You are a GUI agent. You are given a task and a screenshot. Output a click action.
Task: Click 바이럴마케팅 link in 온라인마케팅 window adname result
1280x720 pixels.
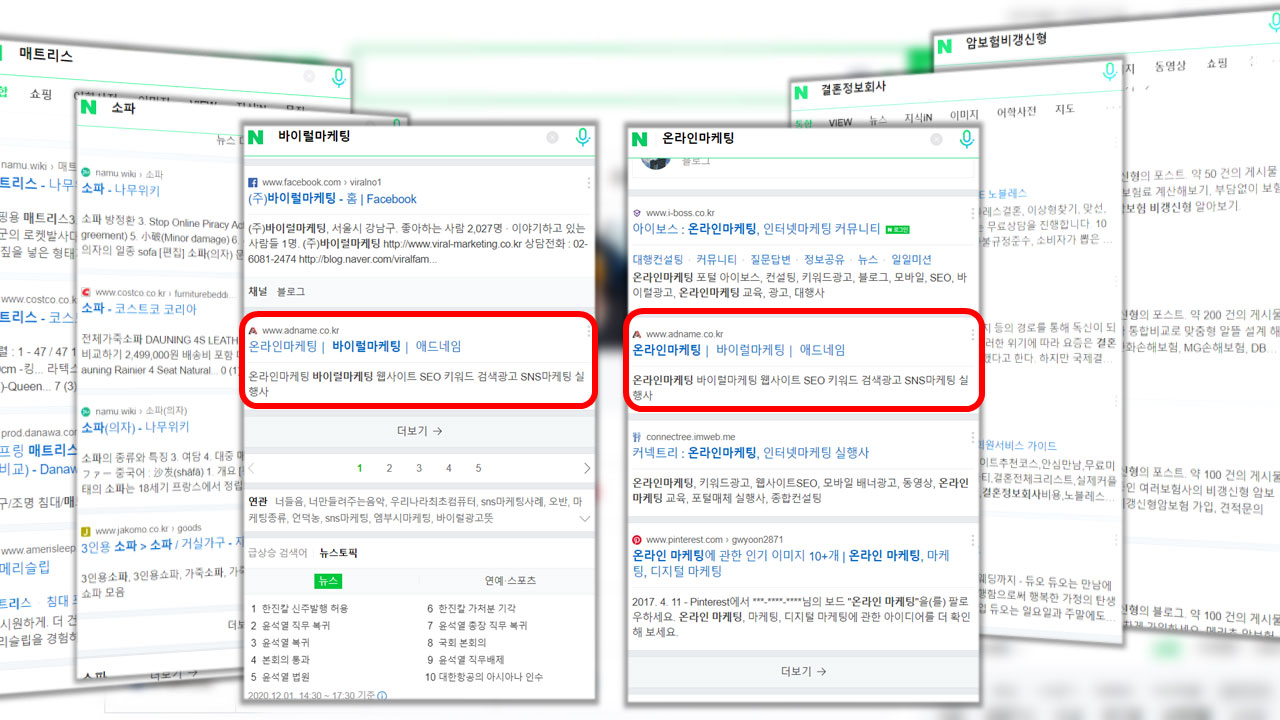pyautogui.click(x=750, y=350)
